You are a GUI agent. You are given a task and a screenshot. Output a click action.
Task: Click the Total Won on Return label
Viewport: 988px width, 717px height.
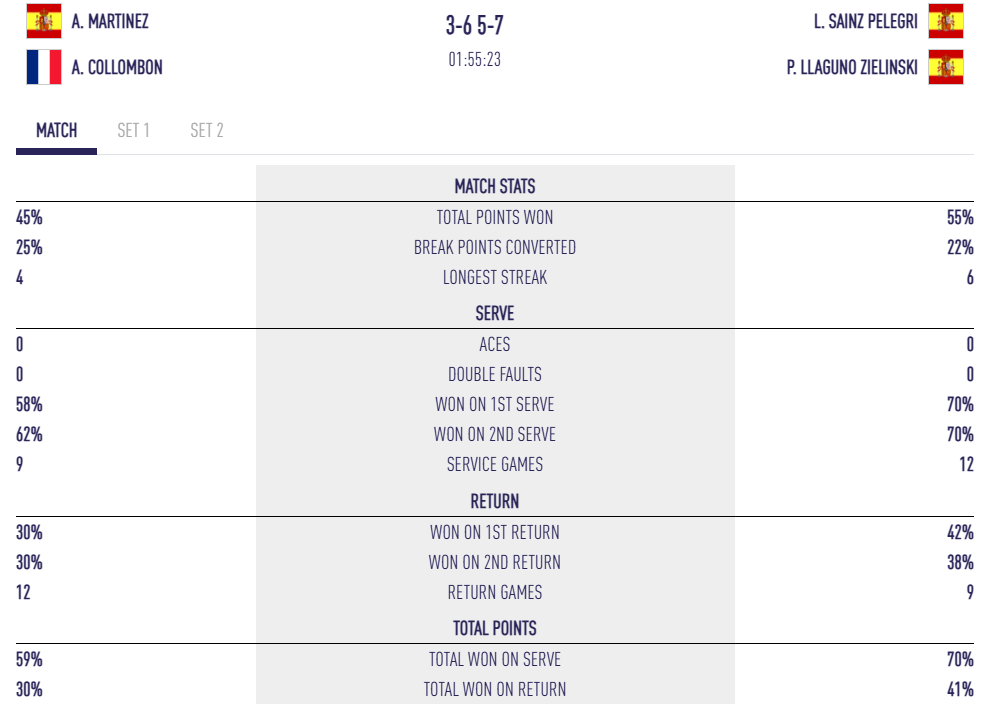click(x=495, y=689)
